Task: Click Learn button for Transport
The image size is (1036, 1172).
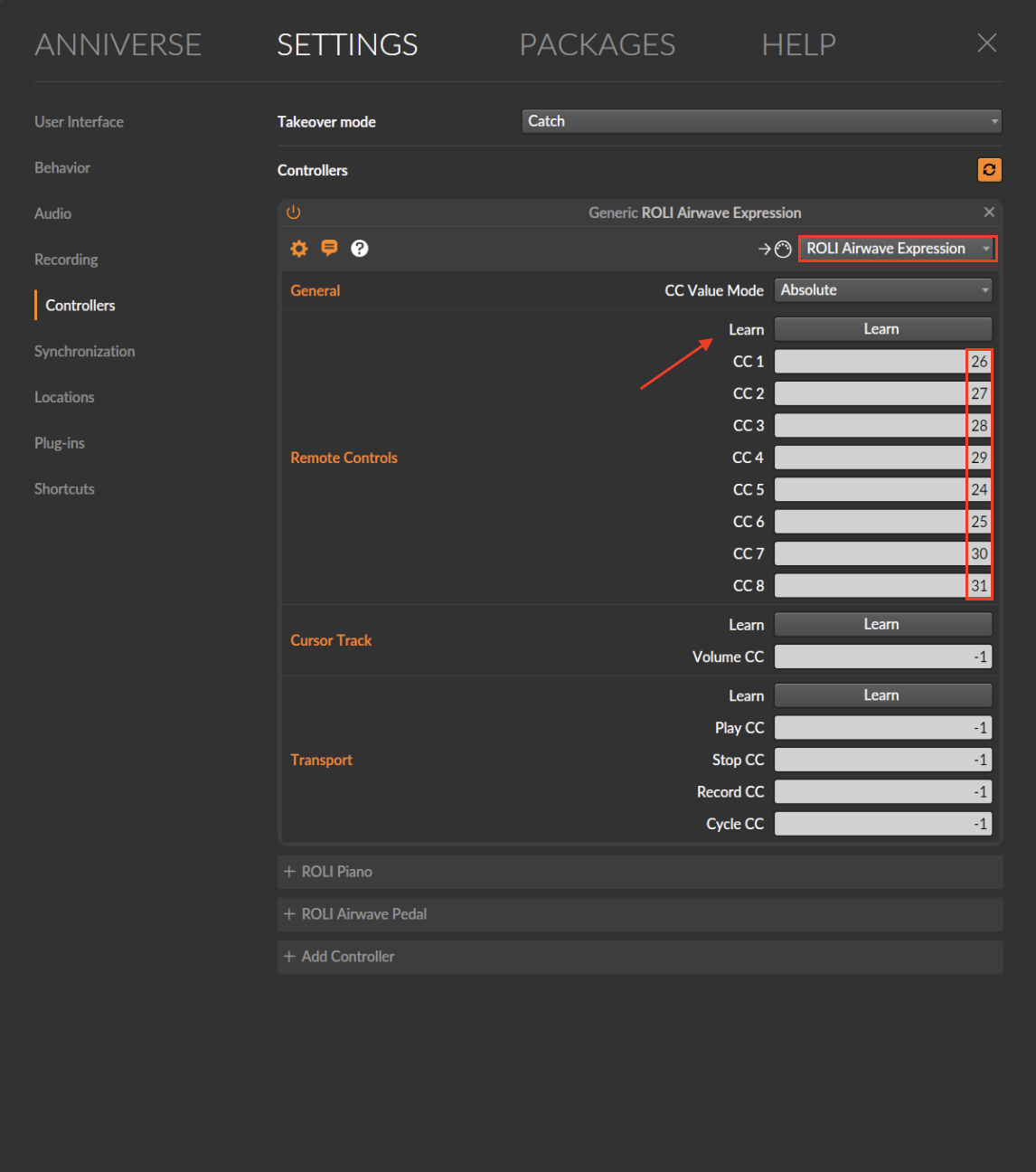Action: [883, 695]
